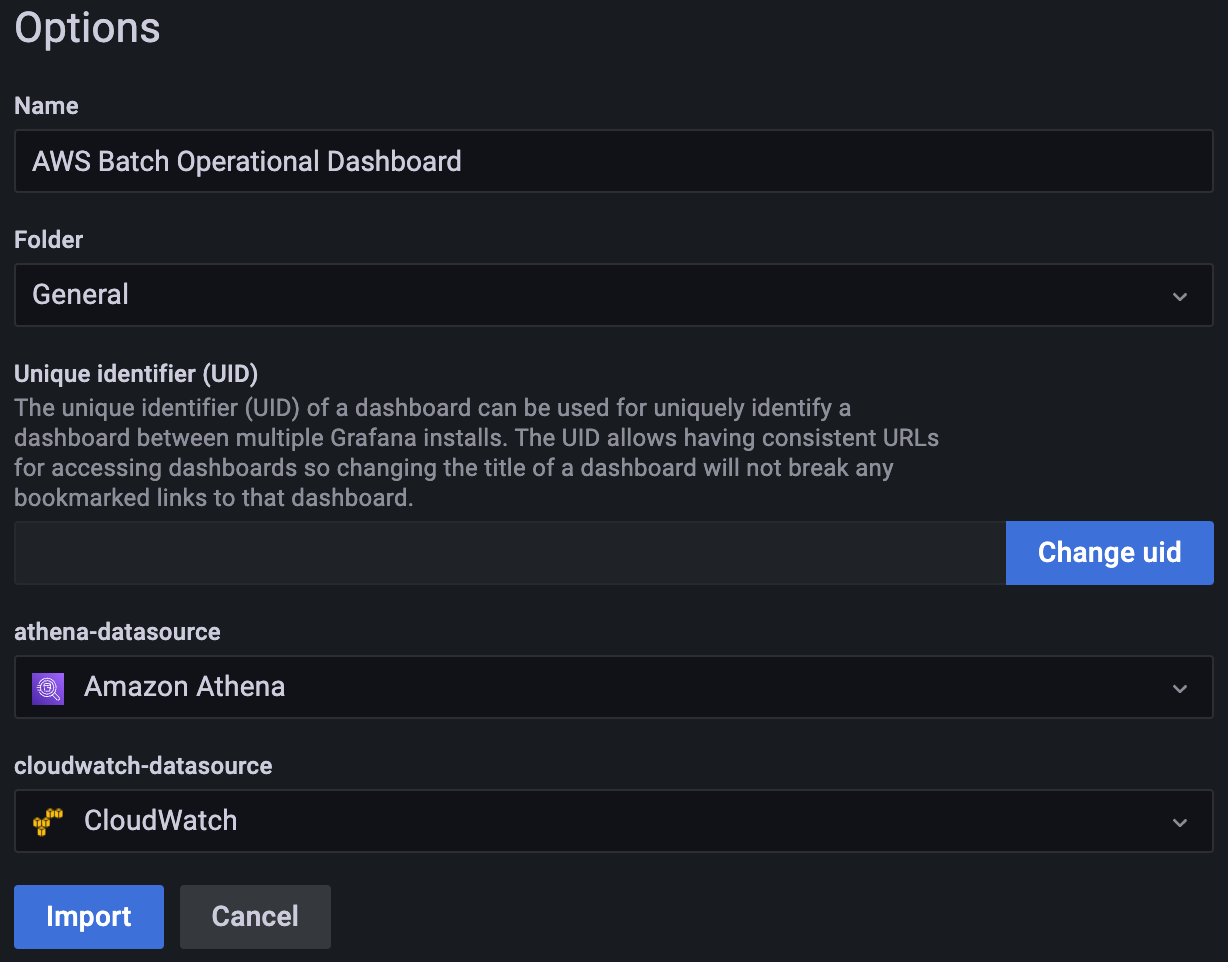Click the CloudWatch datasource icon
The width and height of the screenshot is (1228, 962).
[x=48, y=822]
